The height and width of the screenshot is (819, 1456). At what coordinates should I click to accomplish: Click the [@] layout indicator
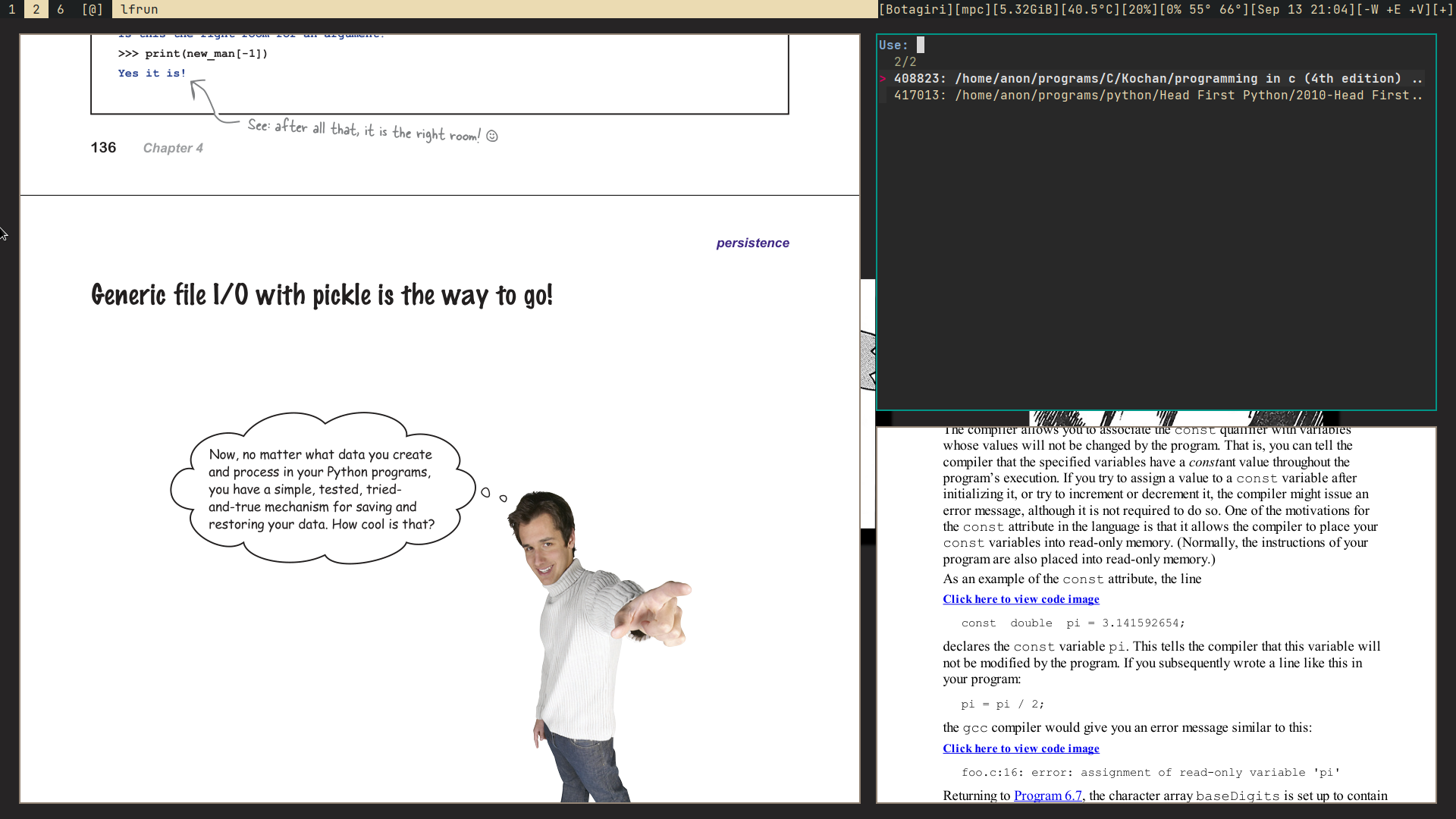click(93, 9)
